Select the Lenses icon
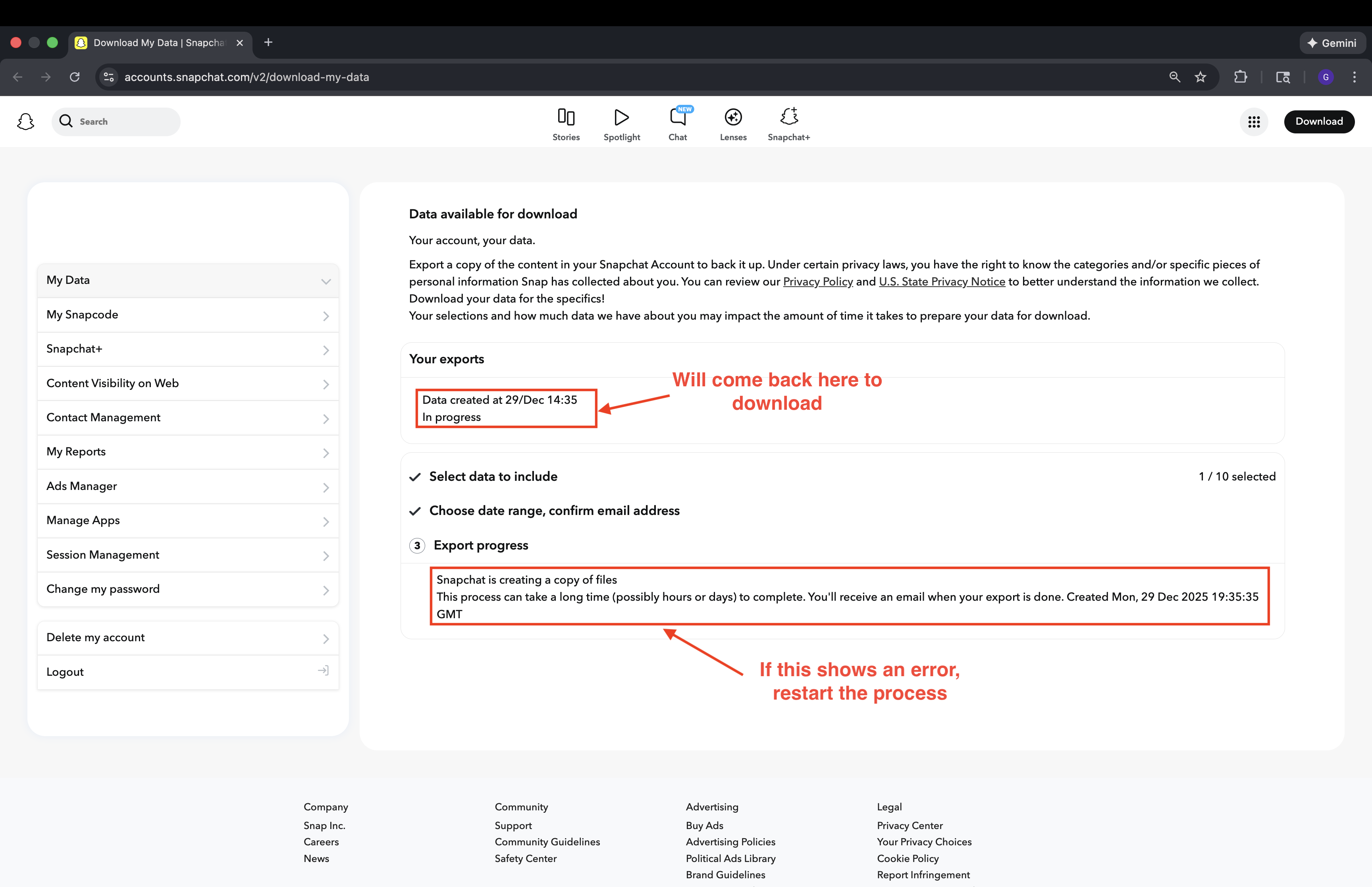 732,117
